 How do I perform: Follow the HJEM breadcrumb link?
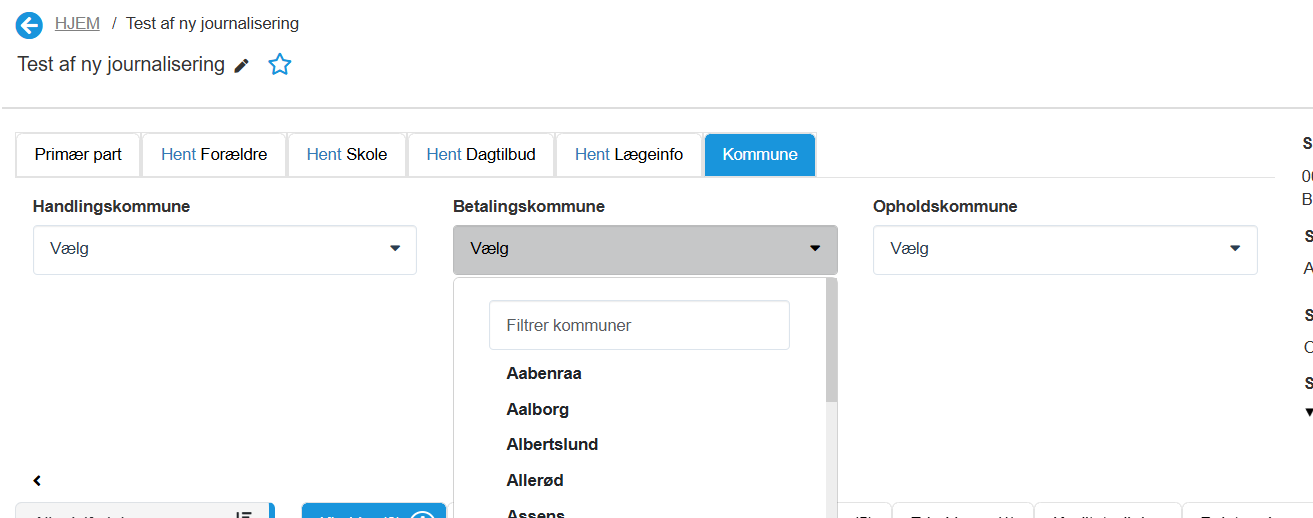coord(77,23)
